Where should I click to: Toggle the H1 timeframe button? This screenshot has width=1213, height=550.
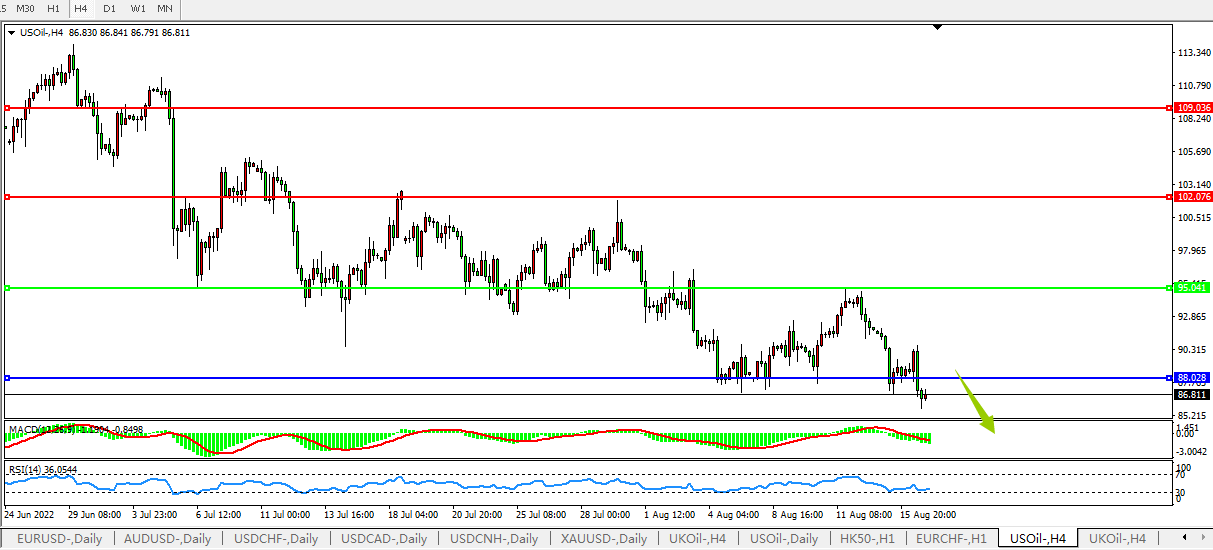coord(53,8)
